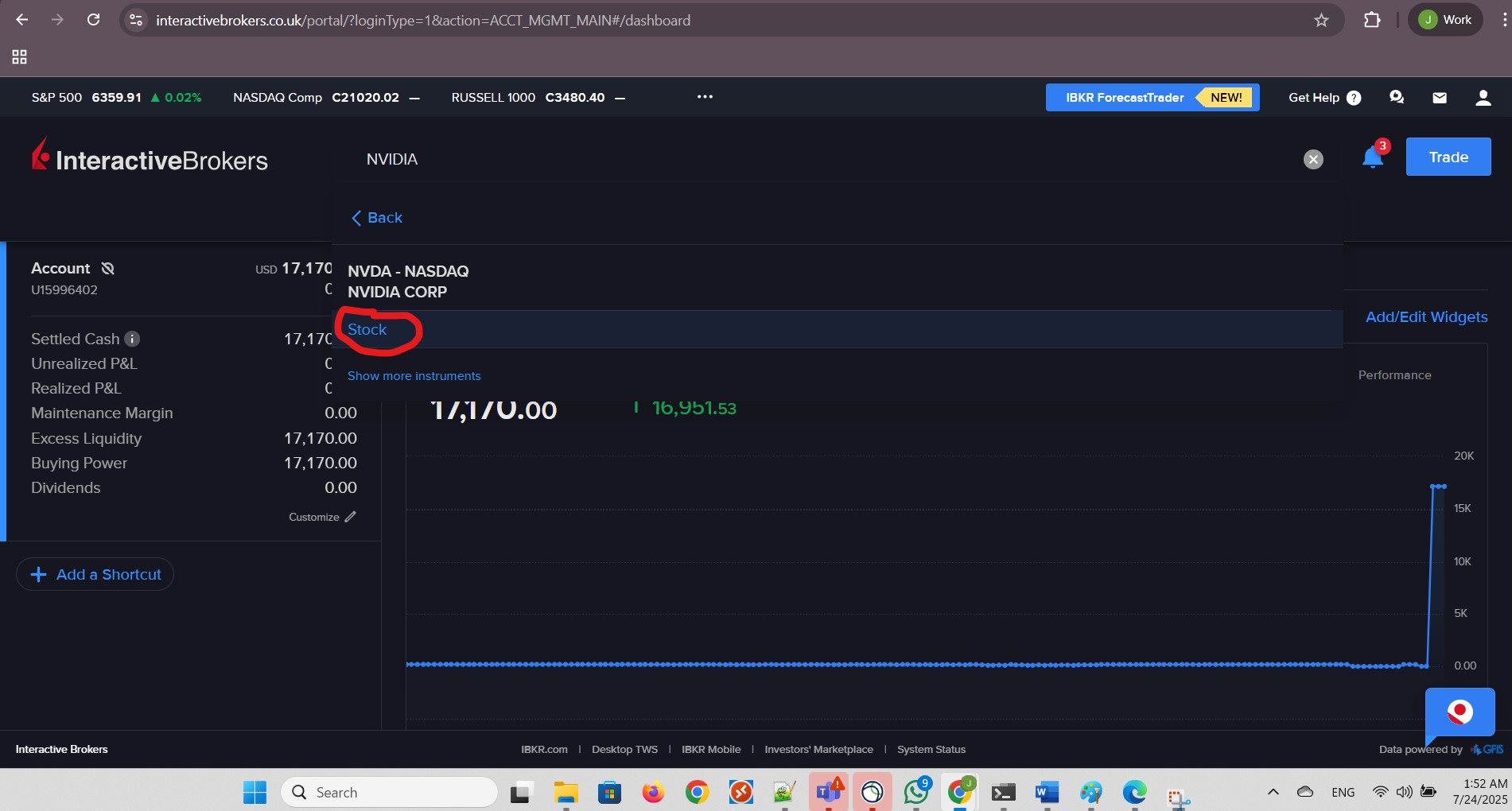Open site information icon in address bar
Viewport: 1512px width, 811px height.
(x=136, y=20)
